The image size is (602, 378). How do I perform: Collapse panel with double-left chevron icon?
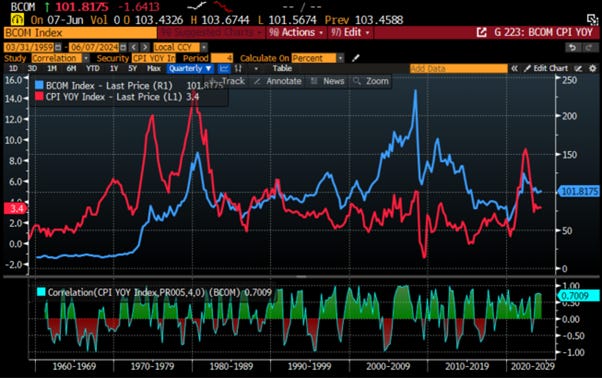514,69
